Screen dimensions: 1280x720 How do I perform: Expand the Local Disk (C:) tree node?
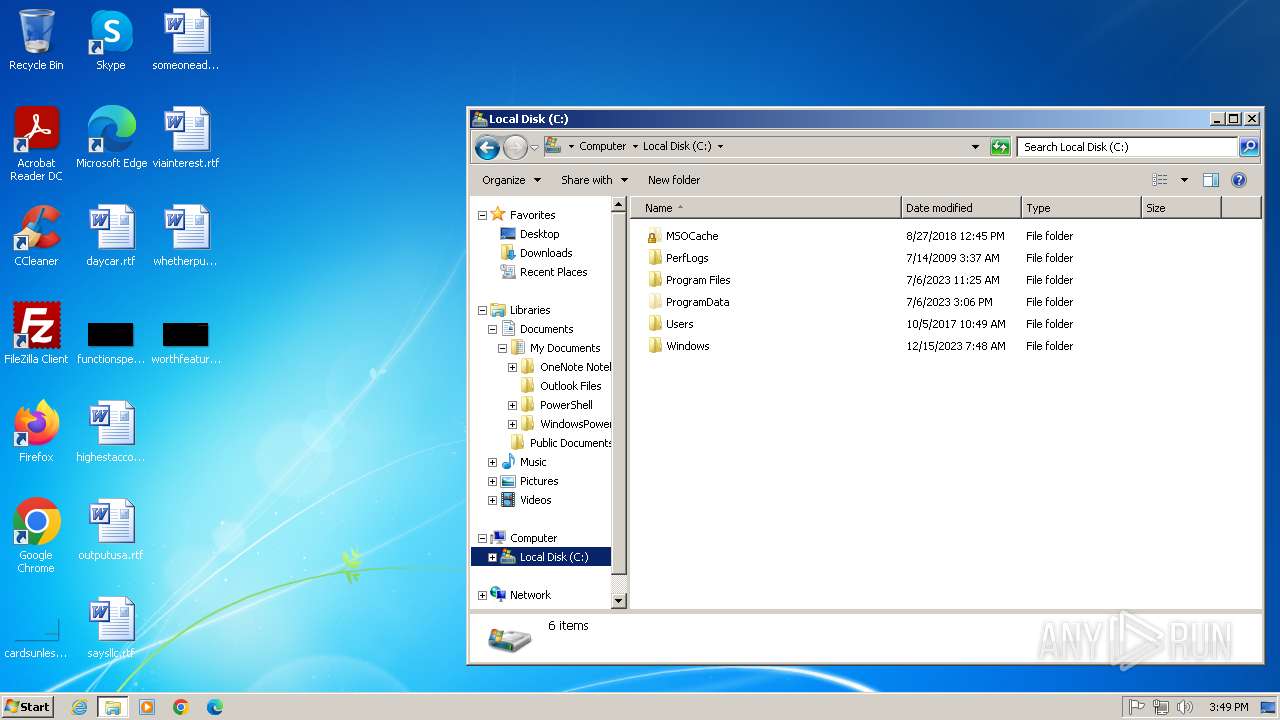pos(492,557)
